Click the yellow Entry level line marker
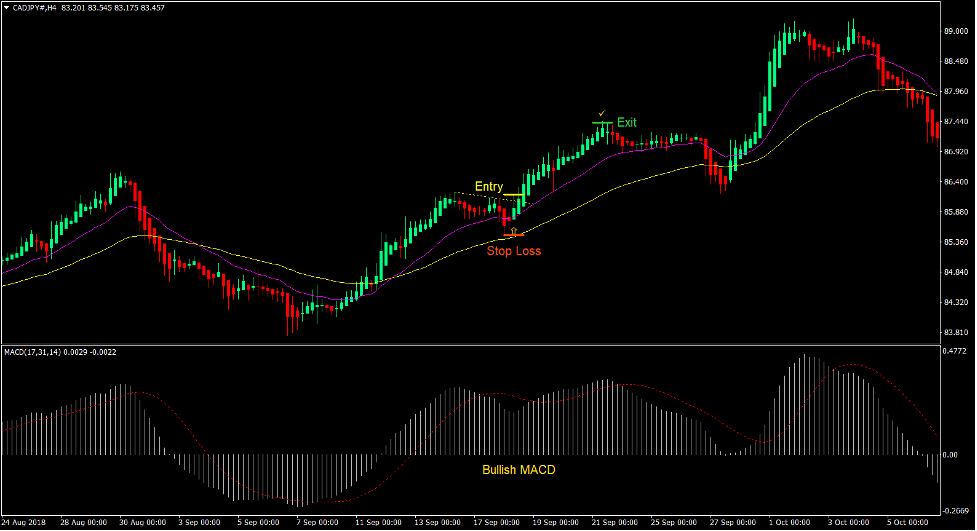This screenshot has height=531, width=977. point(513,195)
